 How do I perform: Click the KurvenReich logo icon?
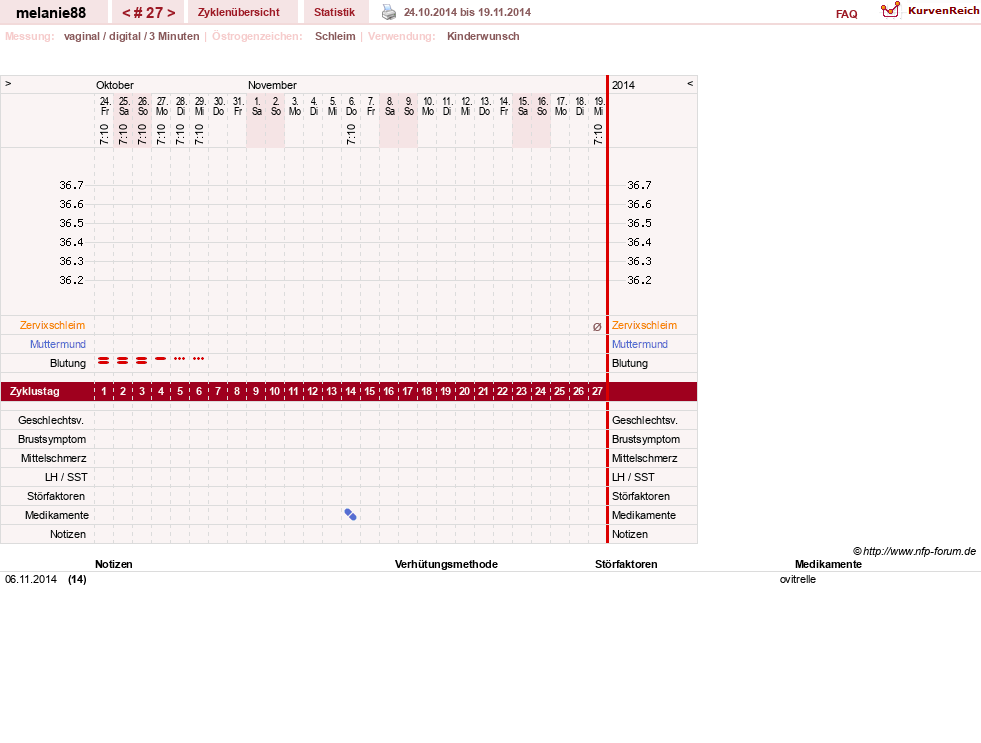[890, 10]
